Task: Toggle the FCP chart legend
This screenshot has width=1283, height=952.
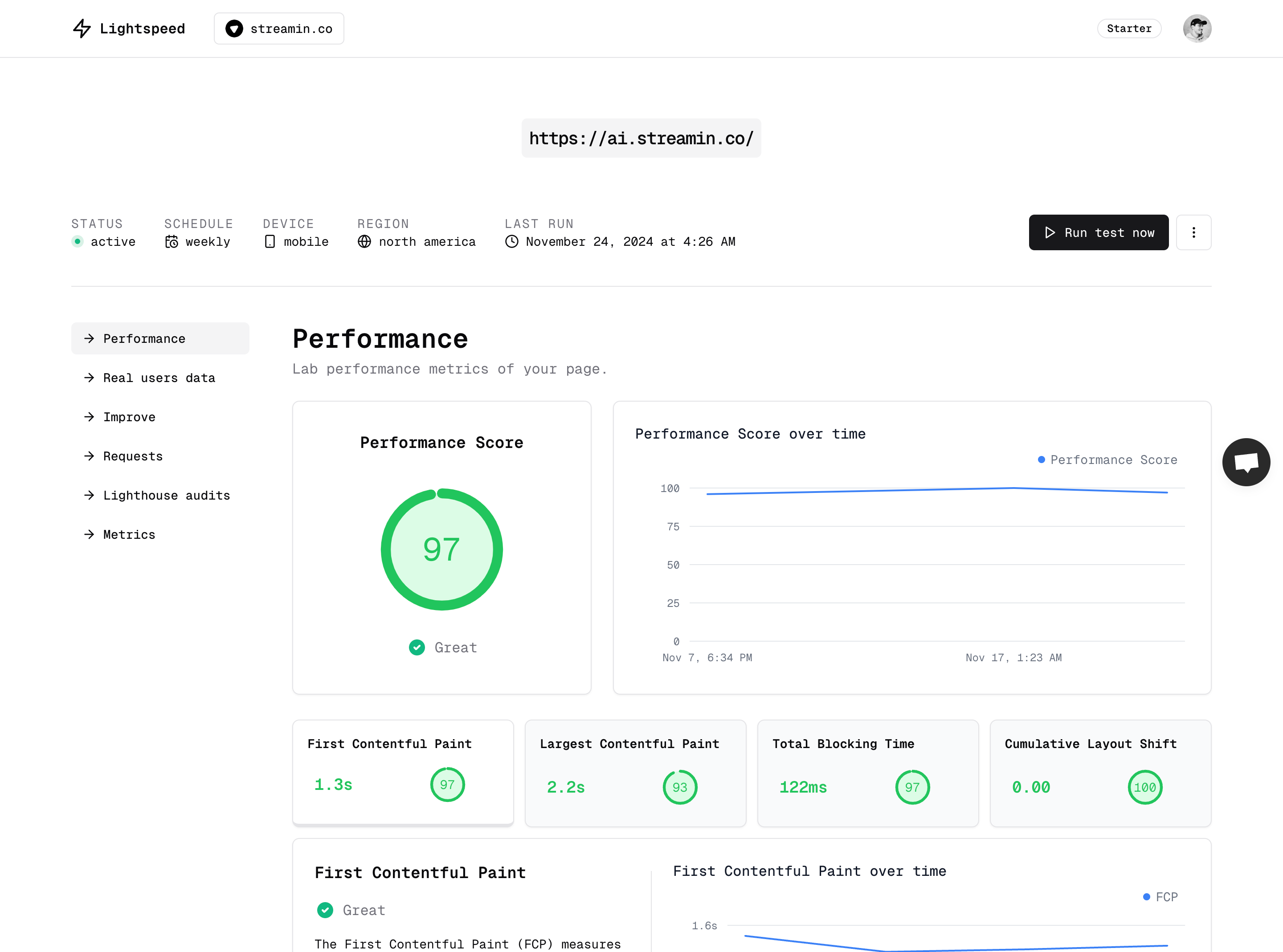Action: pos(1160,897)
